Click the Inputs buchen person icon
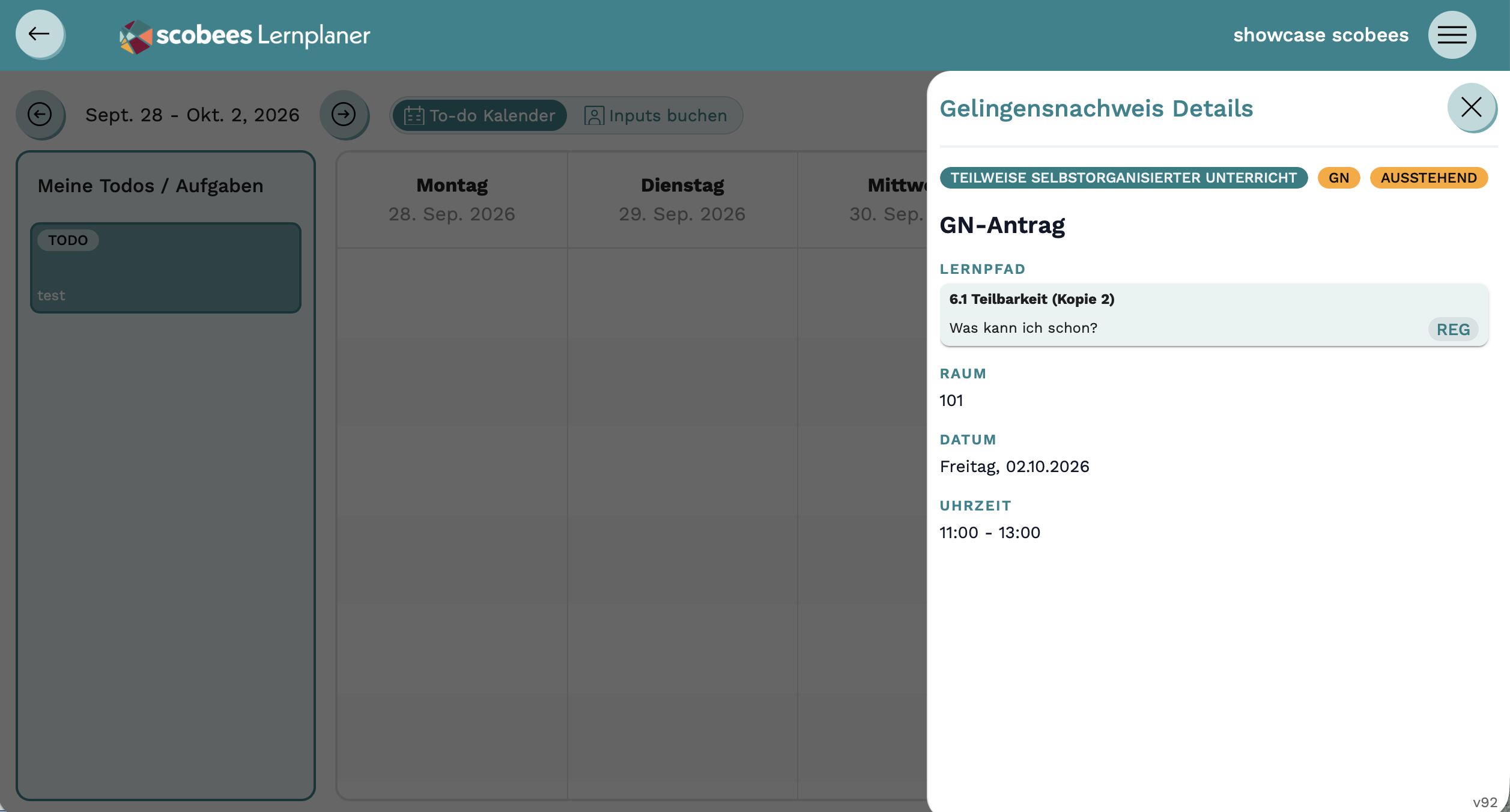Viewport: 1510px width, 812px height. point(593,116)
